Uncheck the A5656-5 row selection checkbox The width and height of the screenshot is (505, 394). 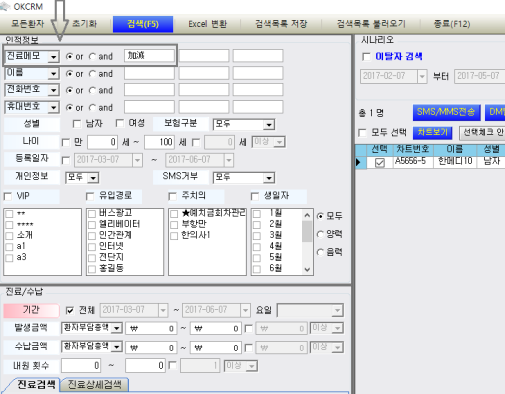(x=380, y=163)
